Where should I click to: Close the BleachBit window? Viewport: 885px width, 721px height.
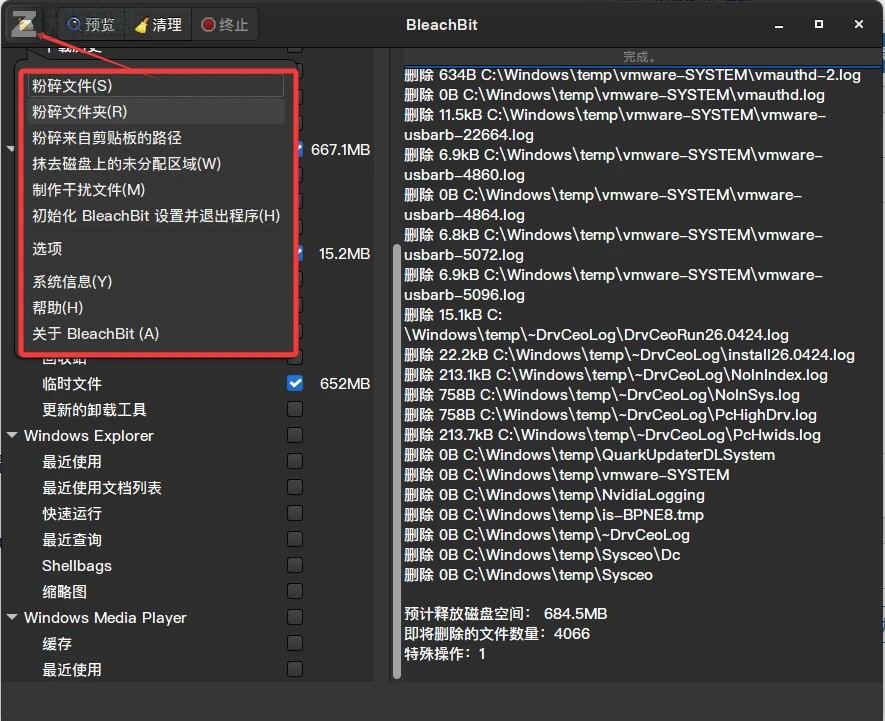(x=858, y=24)
